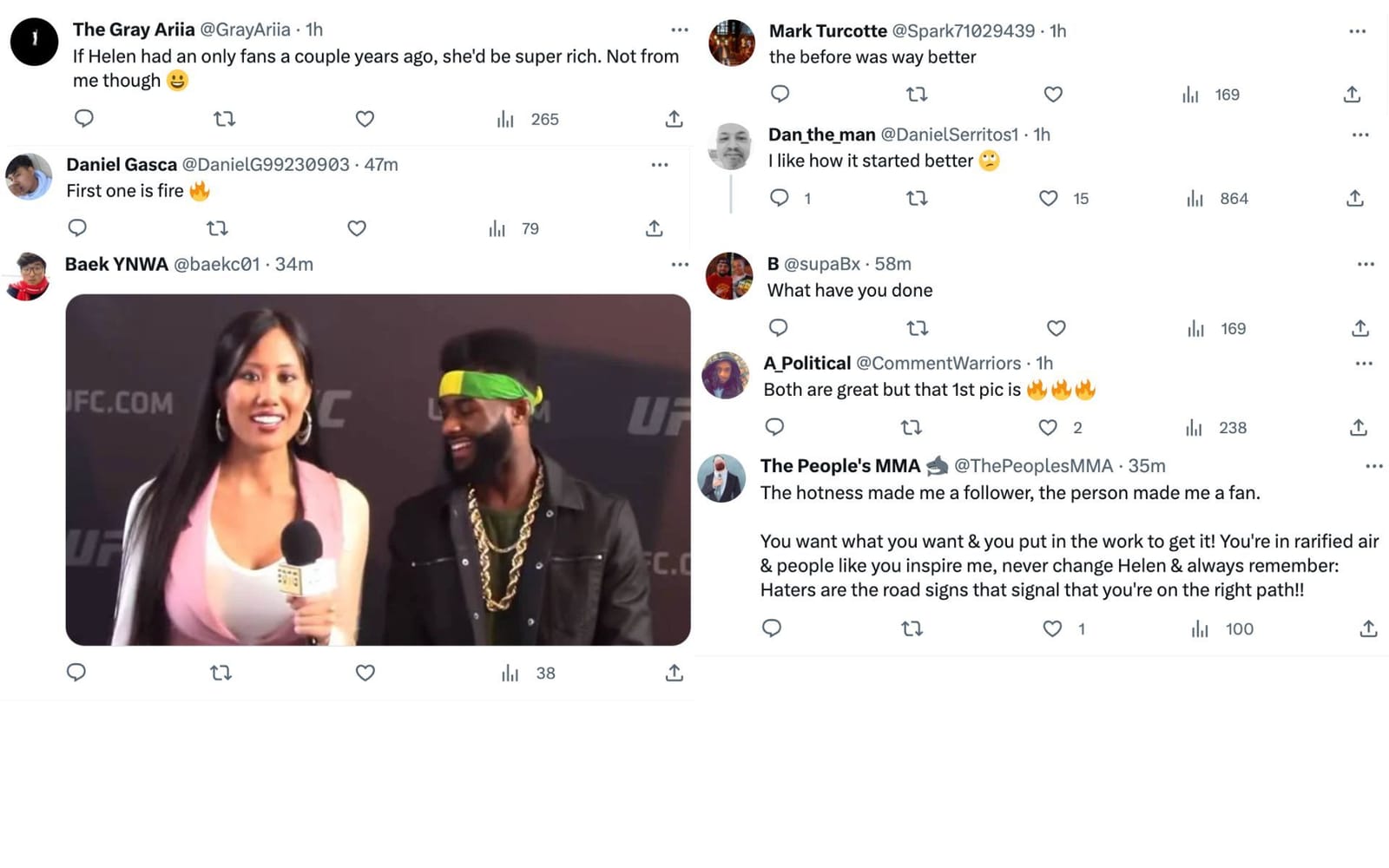Click B's profile avatar
Image resolution: width=1389 pixels, height=868 pixels.
coord(729,276)
